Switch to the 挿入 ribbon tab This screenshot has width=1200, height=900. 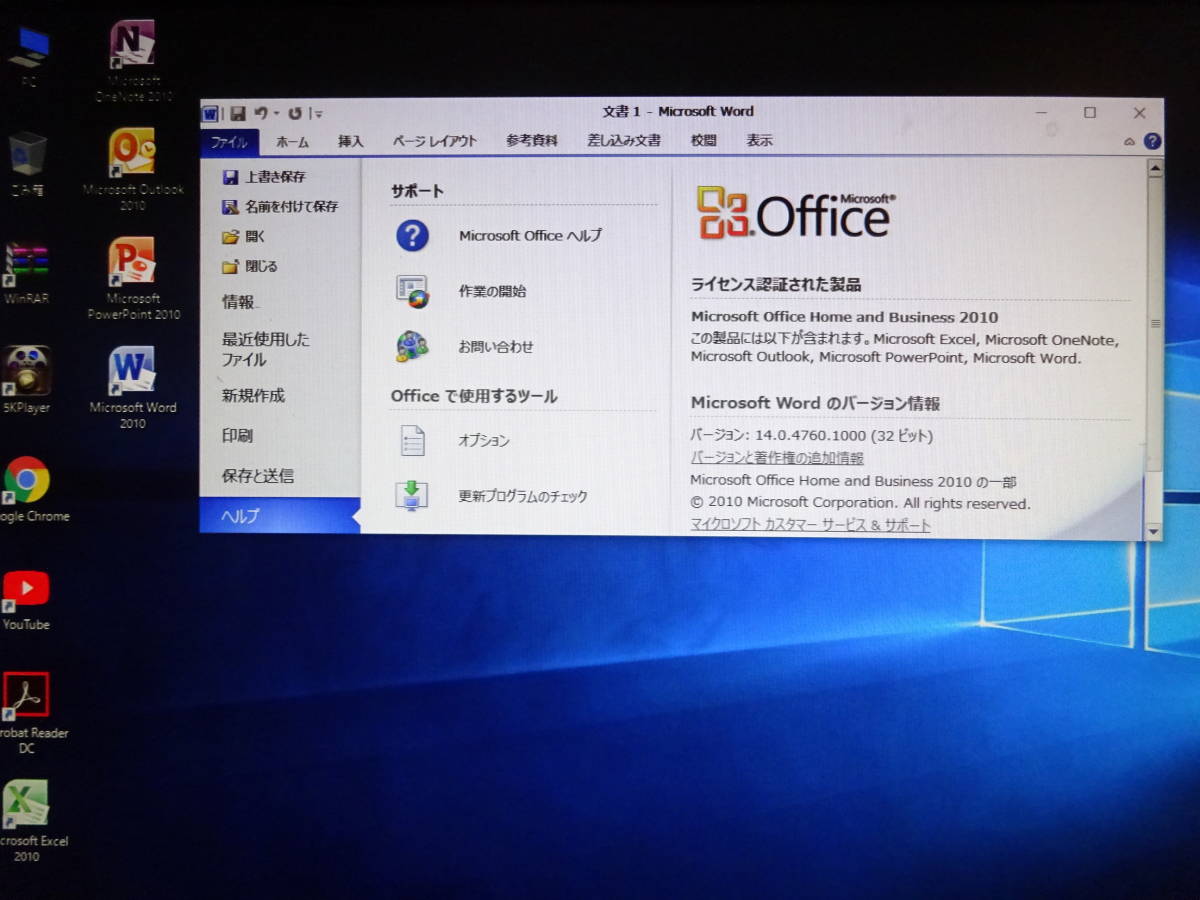tap(351, 142)
